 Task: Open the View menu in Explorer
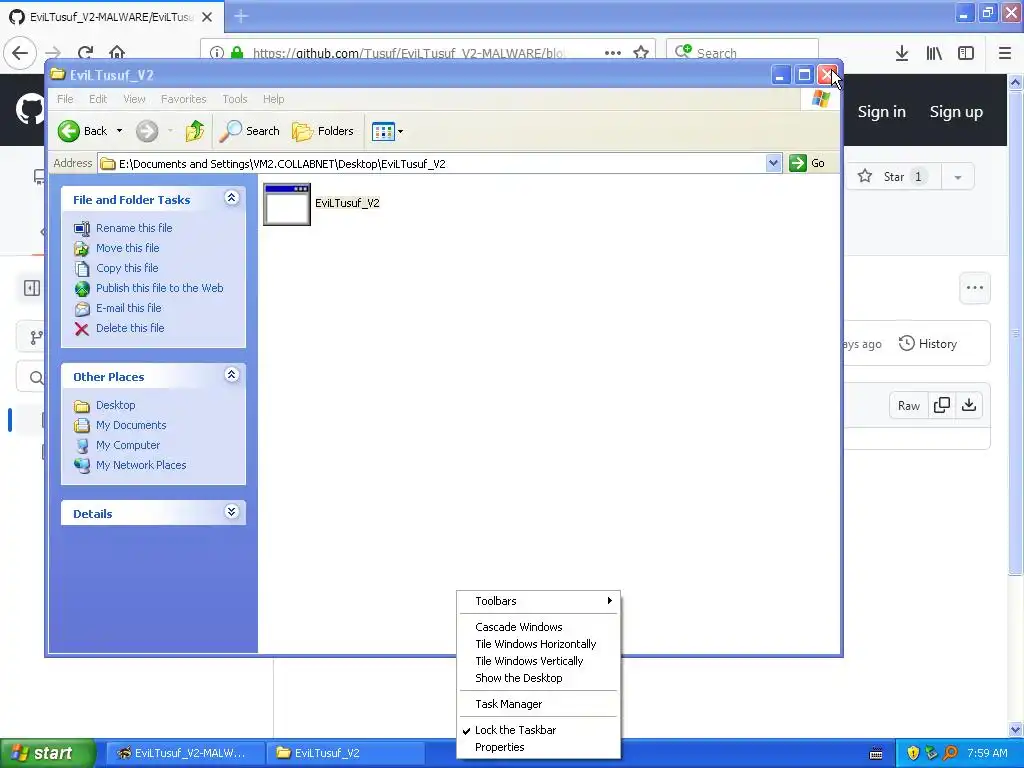coord(134,99)
